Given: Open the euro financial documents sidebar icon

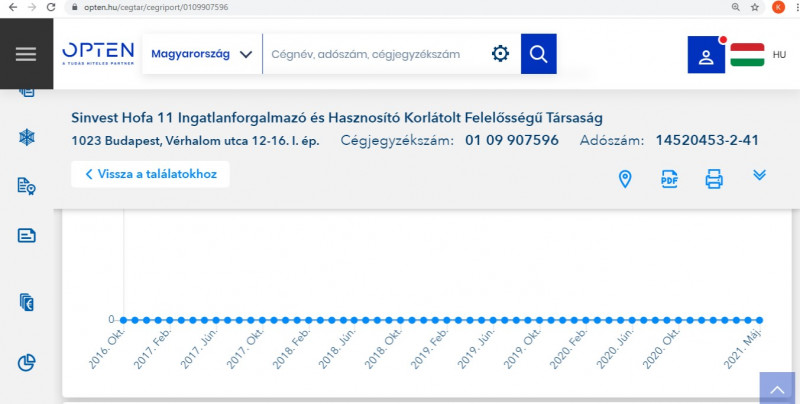Looking at the screenshot, I should coord(27,301).
